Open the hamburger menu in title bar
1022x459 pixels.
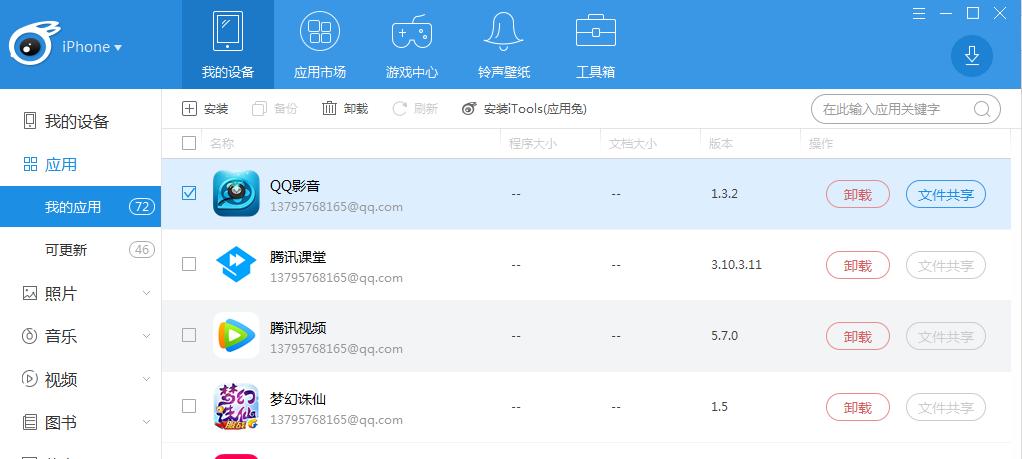(x=919, y=14)
